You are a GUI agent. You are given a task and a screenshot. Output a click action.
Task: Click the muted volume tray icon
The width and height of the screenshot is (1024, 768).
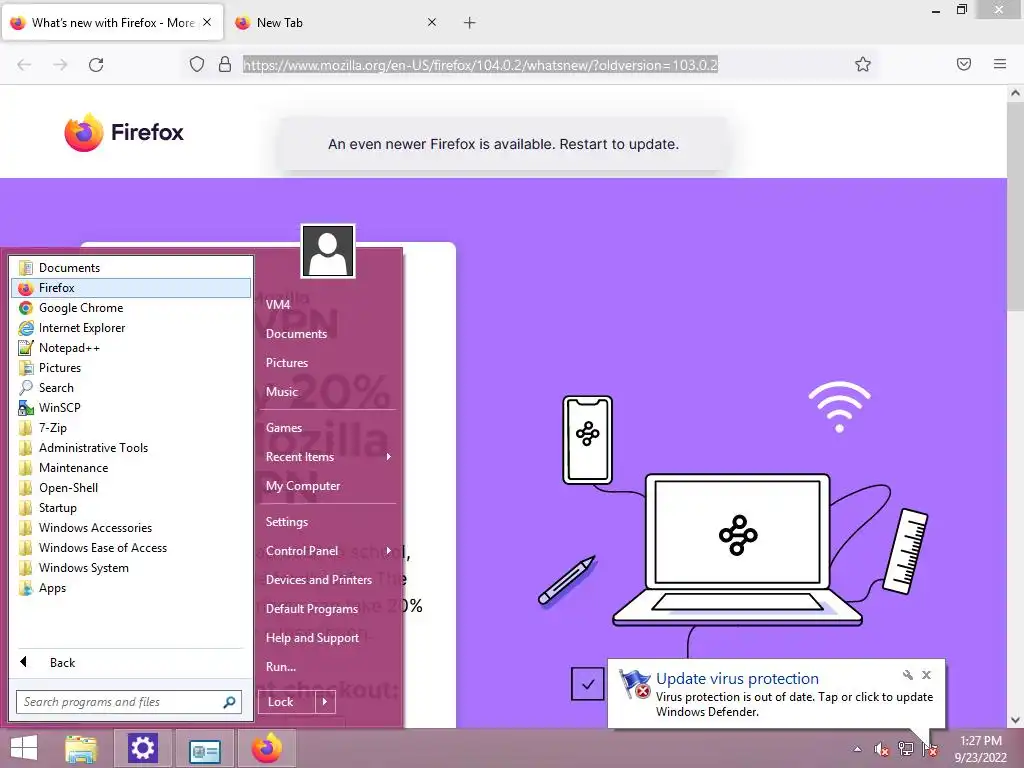tap(882, 749)
